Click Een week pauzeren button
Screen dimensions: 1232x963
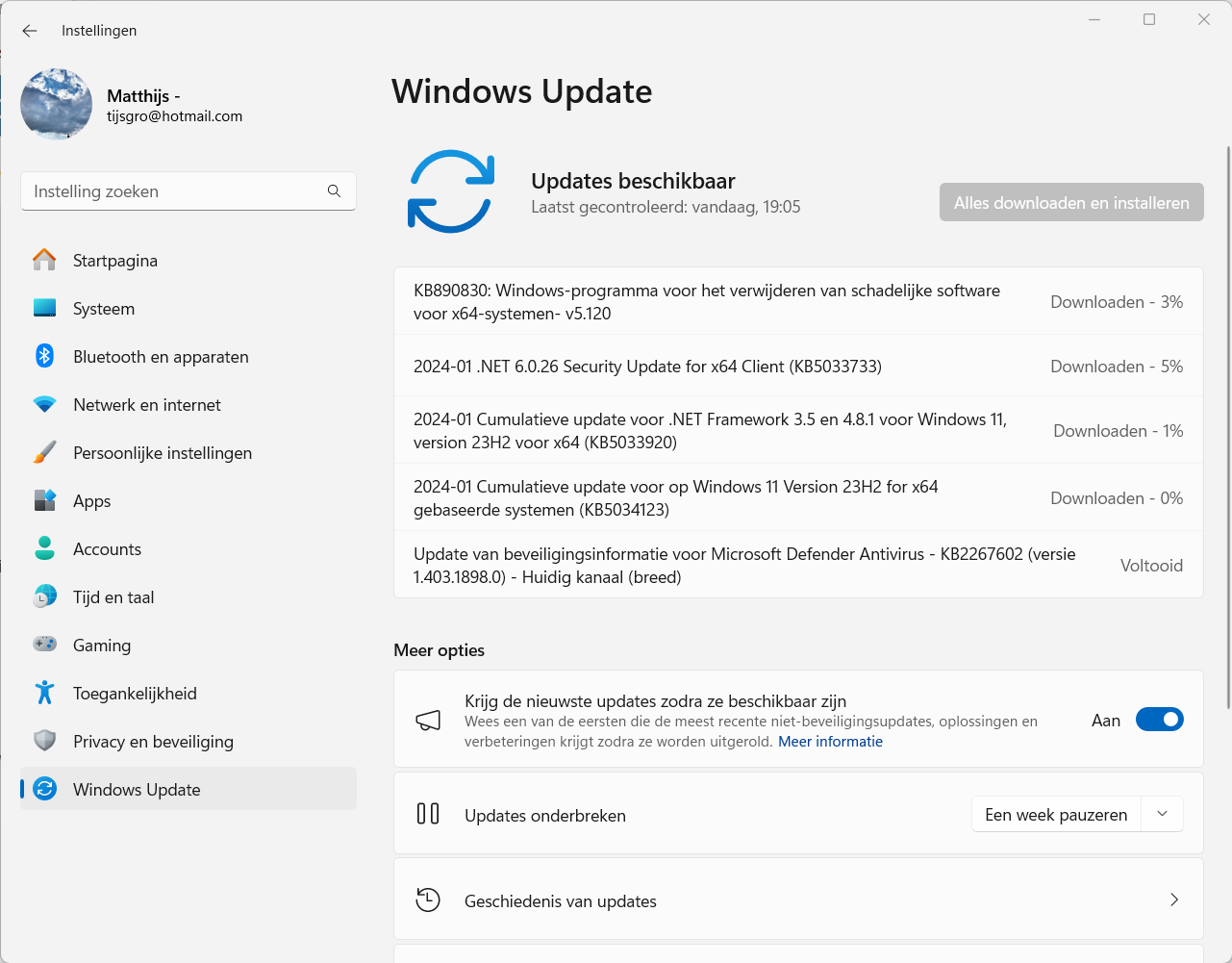[1056, 815]
